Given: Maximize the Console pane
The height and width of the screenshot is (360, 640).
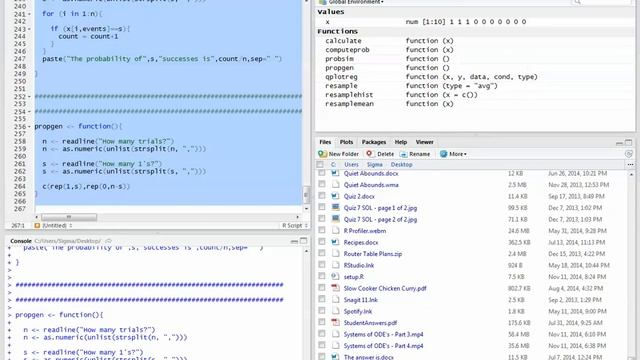Looking at the screenshot, I should click(303, 241).
